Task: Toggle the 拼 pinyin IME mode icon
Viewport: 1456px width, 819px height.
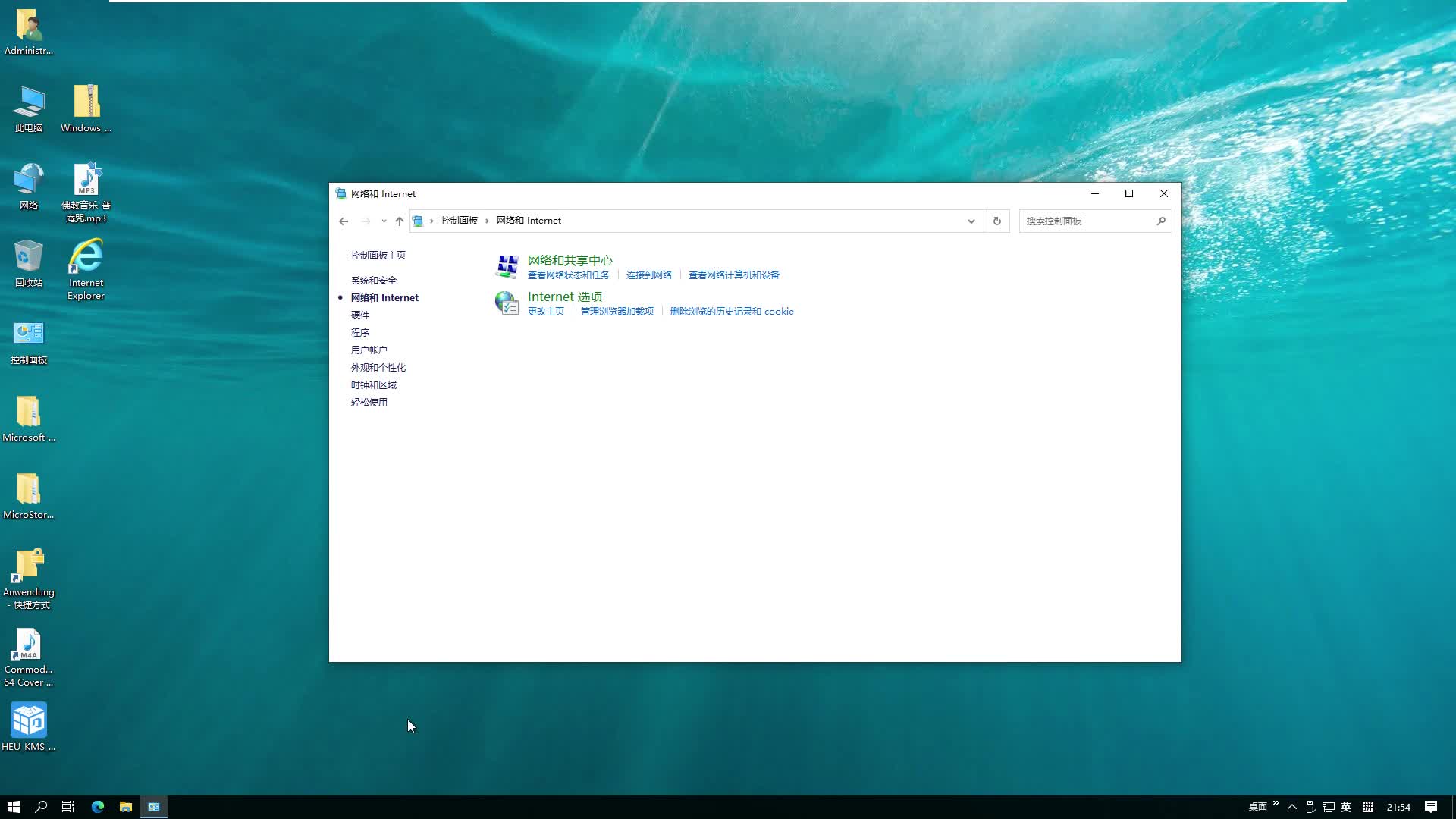Action: click(x=1370, y=807)
